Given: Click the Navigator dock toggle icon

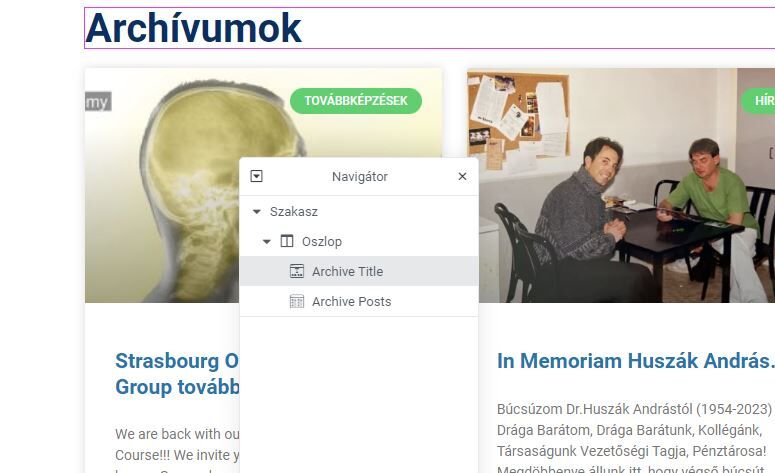Looking at the screenshot, I should point(256,176).
